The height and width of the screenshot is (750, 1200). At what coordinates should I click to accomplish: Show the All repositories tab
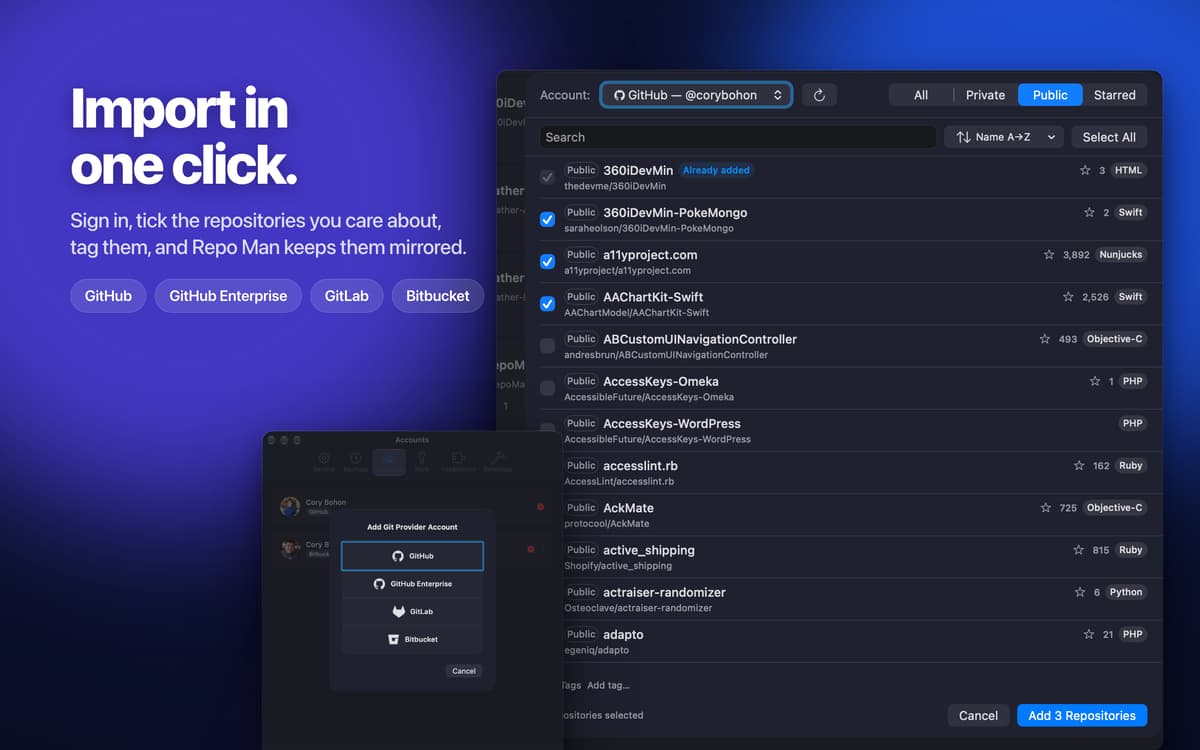click(x=921, y=95)
